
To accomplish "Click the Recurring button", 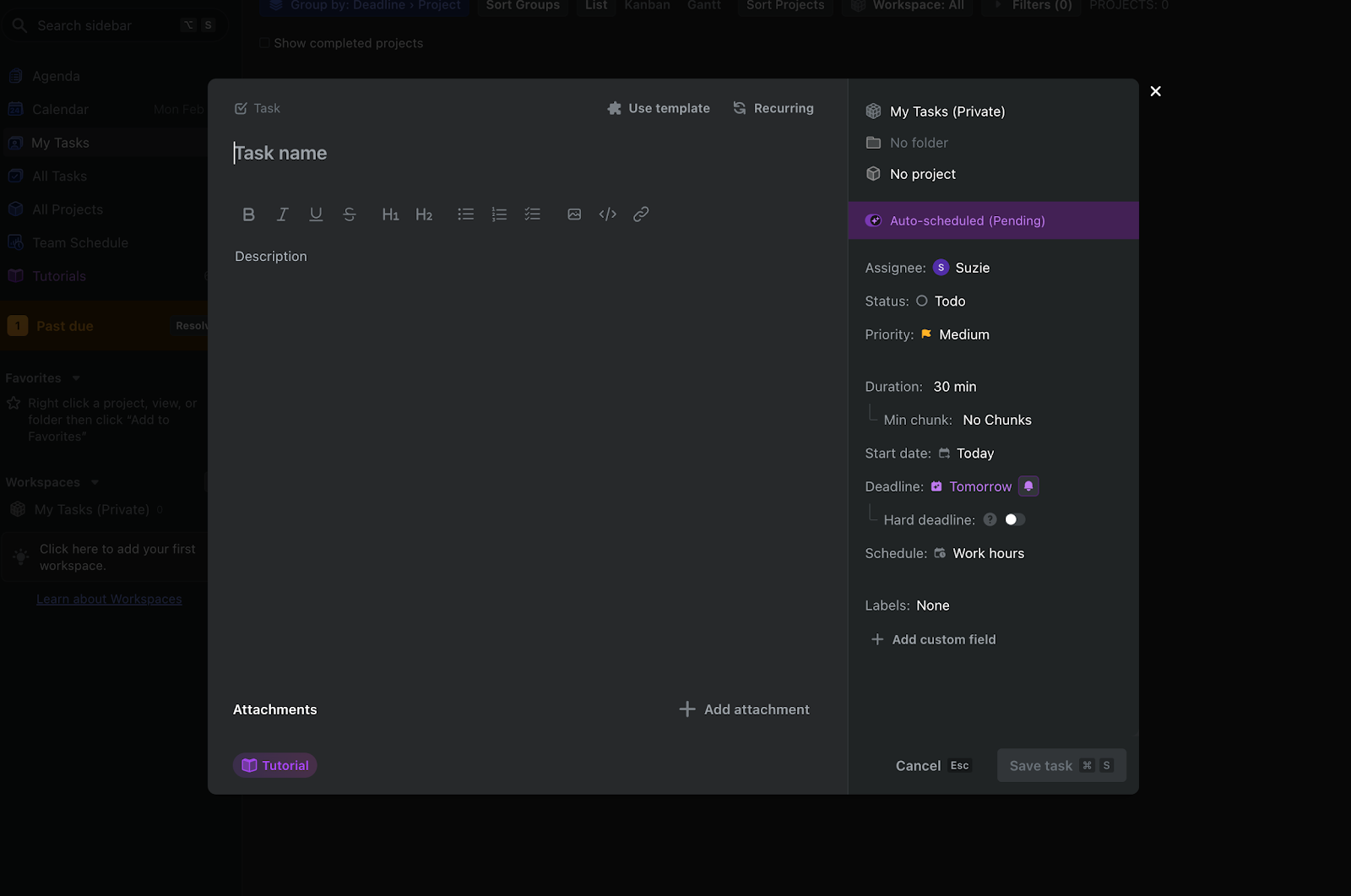I will (x=773, y=108).
